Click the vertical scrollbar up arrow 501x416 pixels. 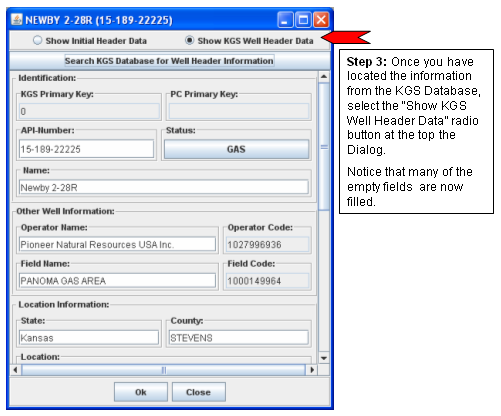point(324,77)
